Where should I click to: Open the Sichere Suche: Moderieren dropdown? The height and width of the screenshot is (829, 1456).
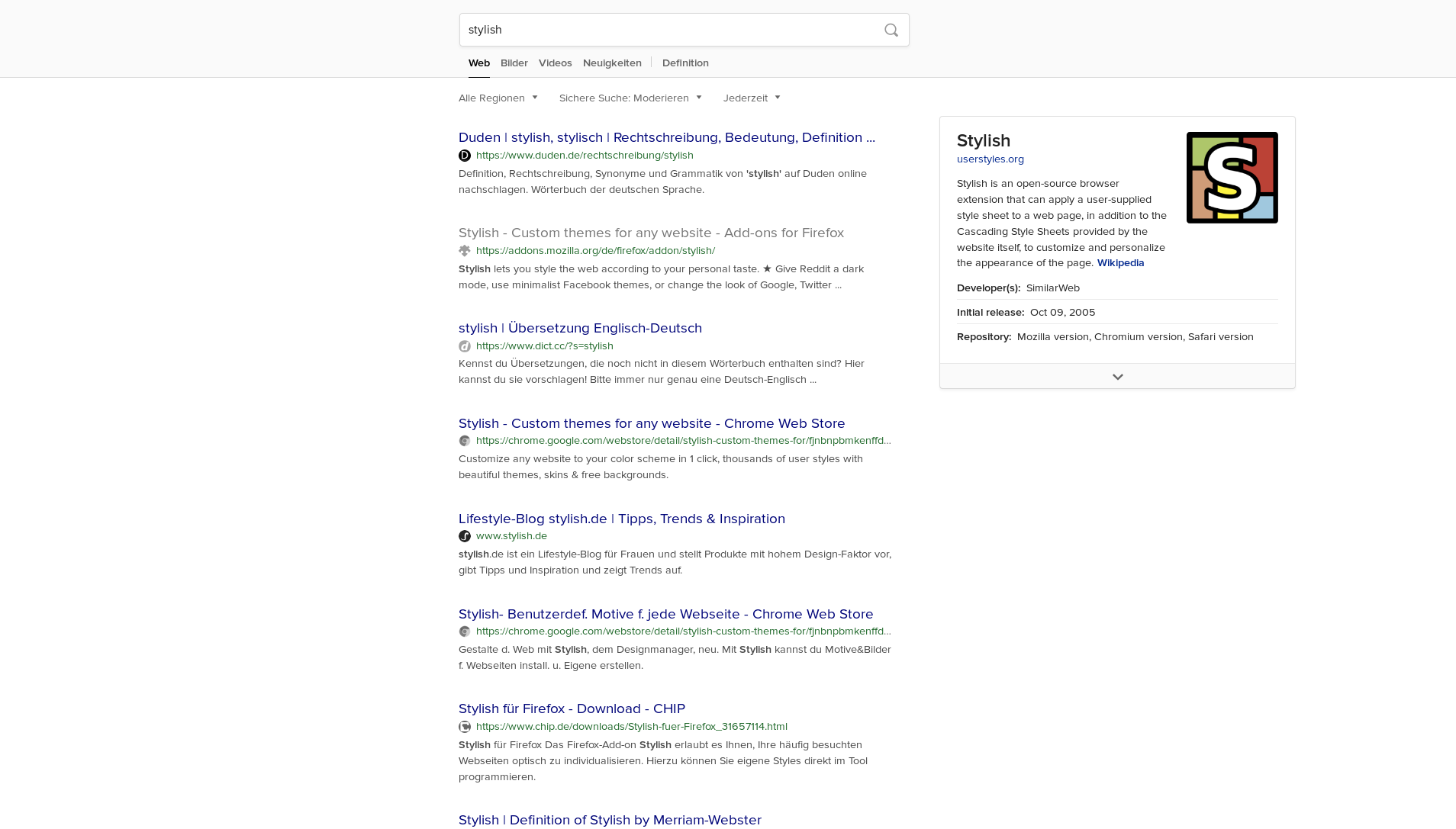[630, 98]
